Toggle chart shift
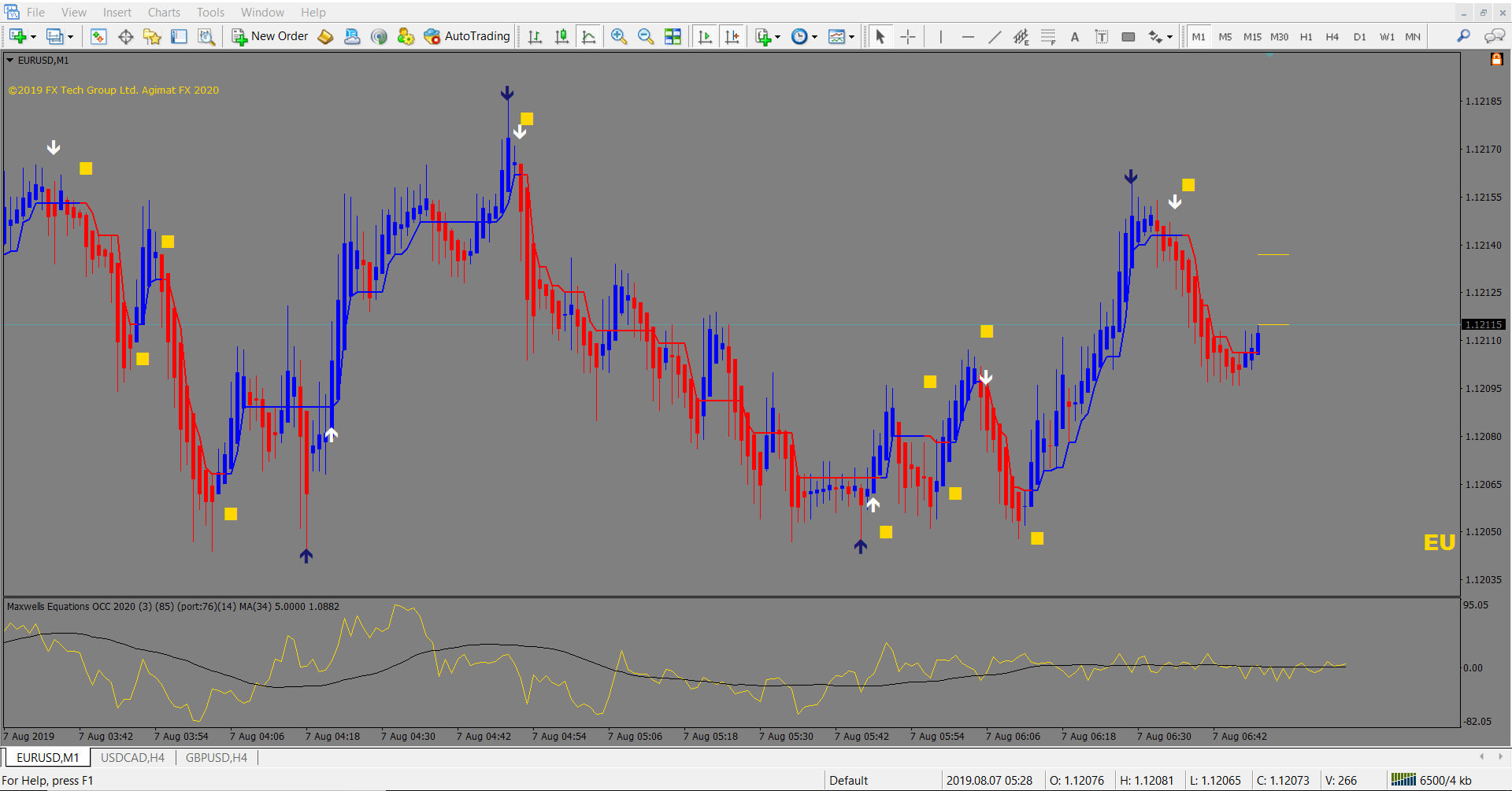Screen dimensions: 1512x791 (732, 36)
